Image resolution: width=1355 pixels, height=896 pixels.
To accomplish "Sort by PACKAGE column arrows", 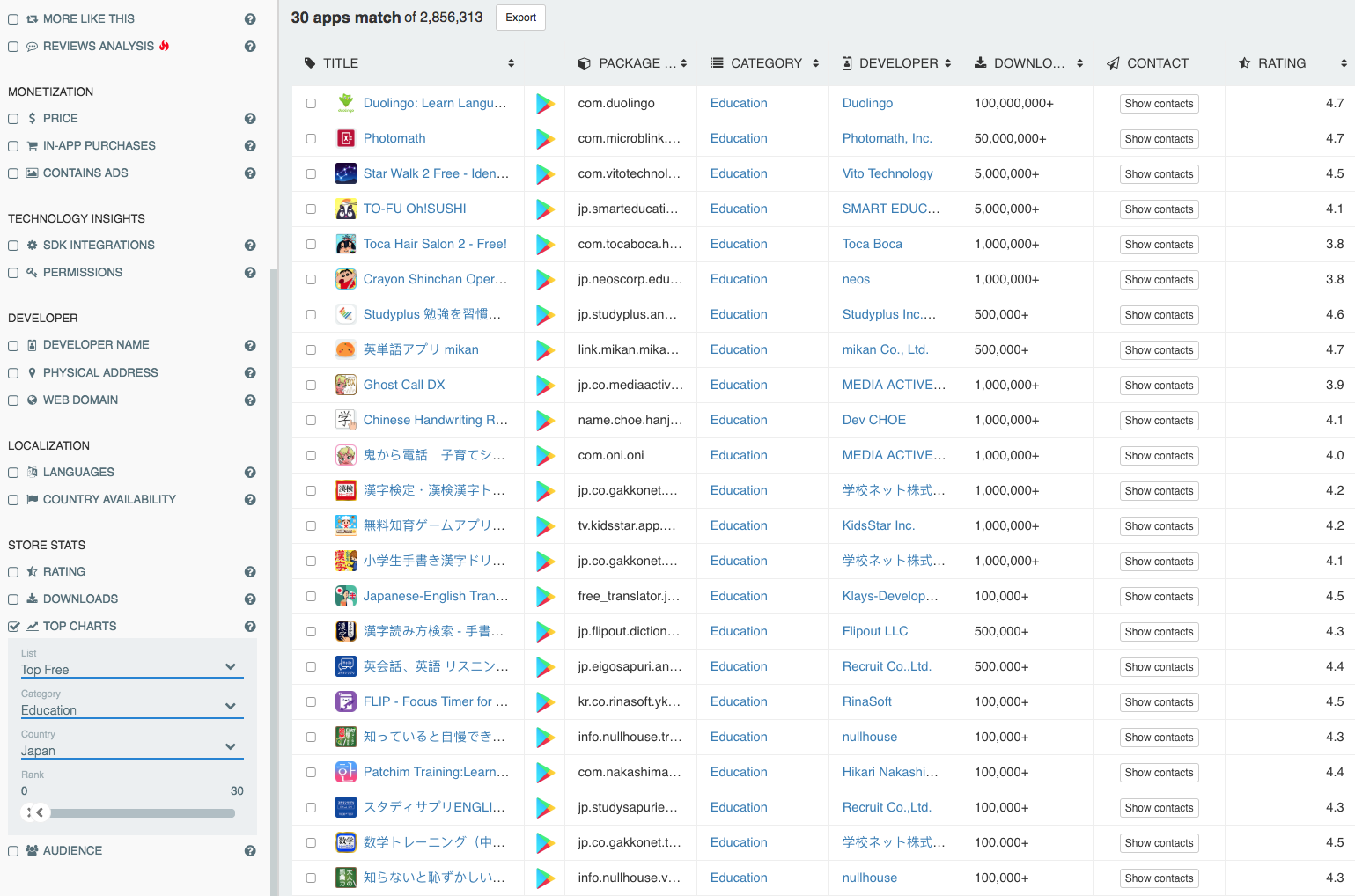I will click(x=684, y=63).
